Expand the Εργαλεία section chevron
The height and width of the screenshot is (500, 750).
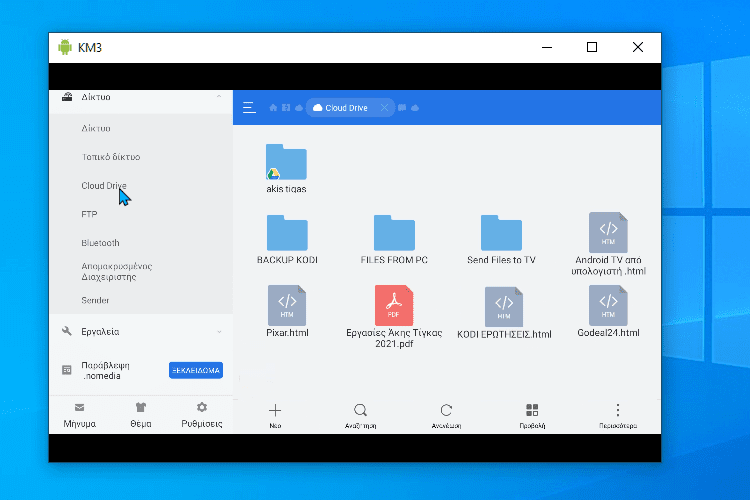219,332
